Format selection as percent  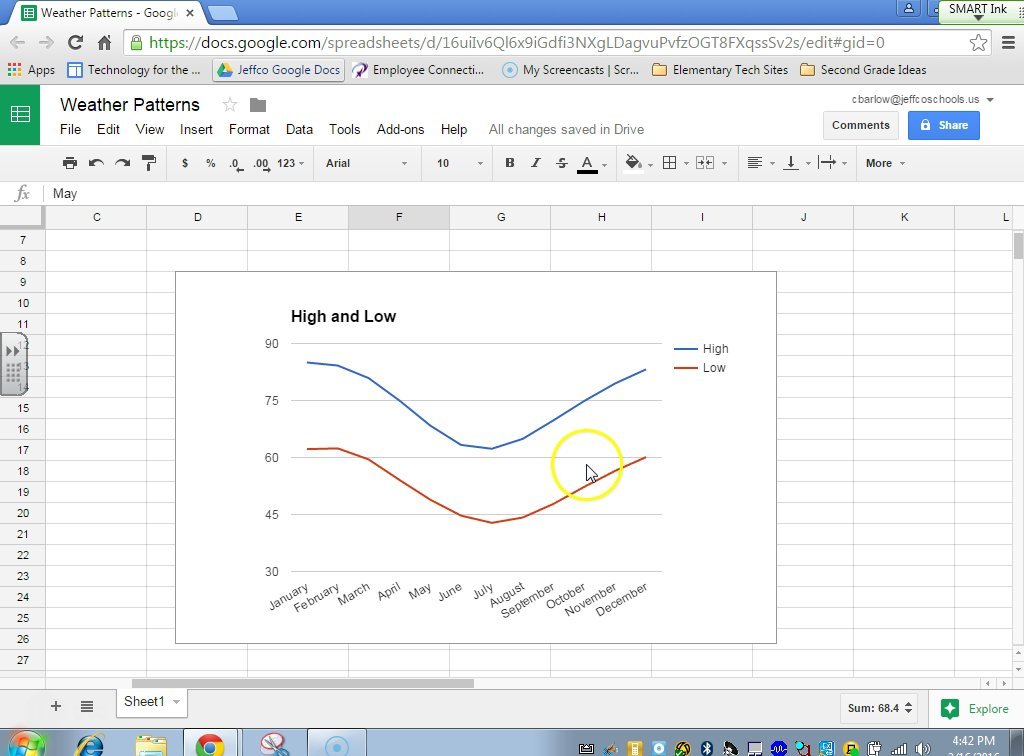point(212,162)
